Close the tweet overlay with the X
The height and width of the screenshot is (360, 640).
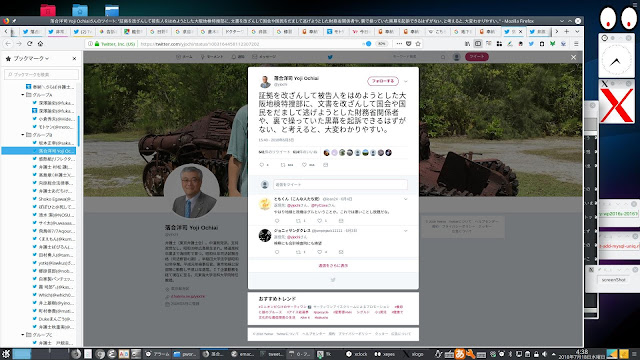click(x=573, y=58)
